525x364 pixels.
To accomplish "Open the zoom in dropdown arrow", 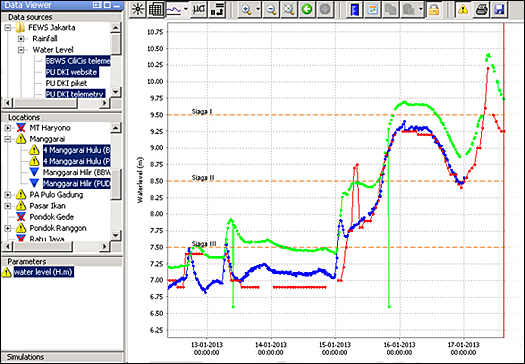I will 258,9.
